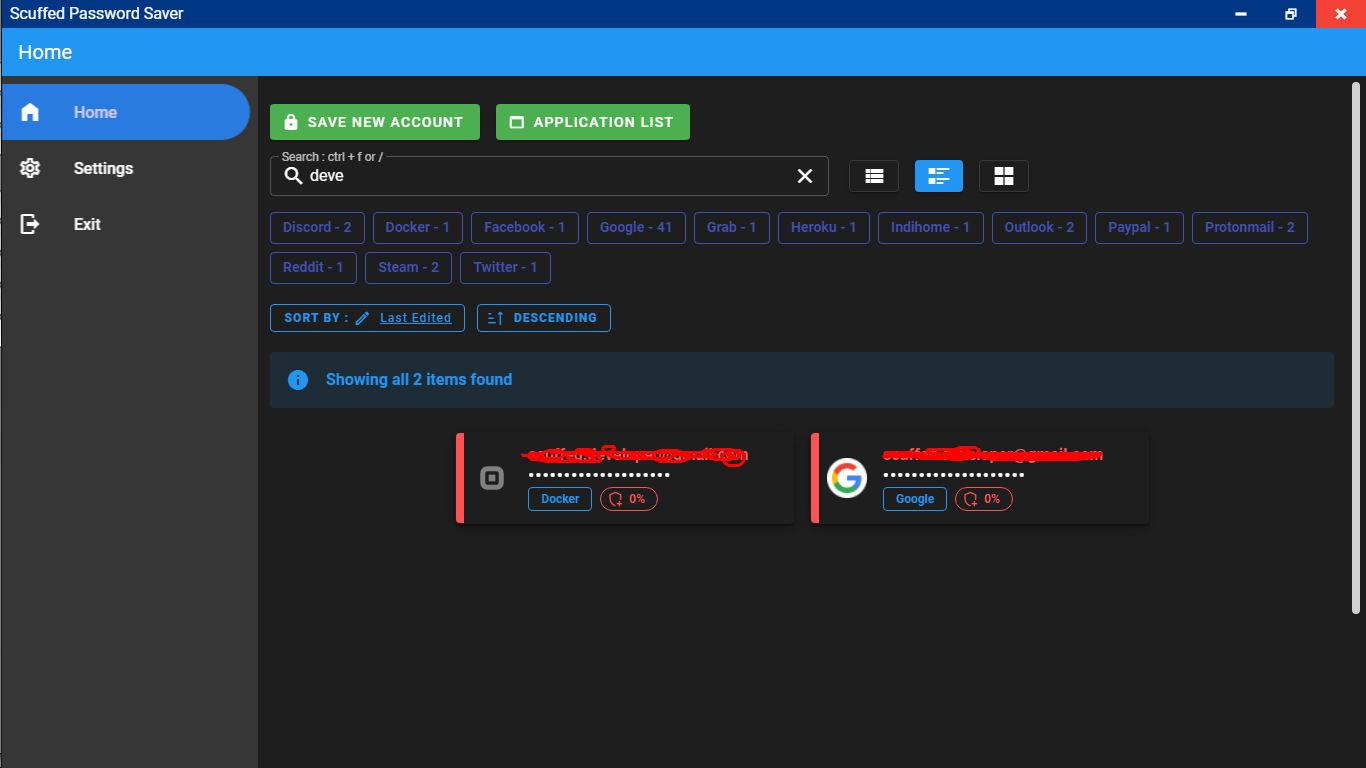Click the Docker tag on first card

click(x=560, y=499)
